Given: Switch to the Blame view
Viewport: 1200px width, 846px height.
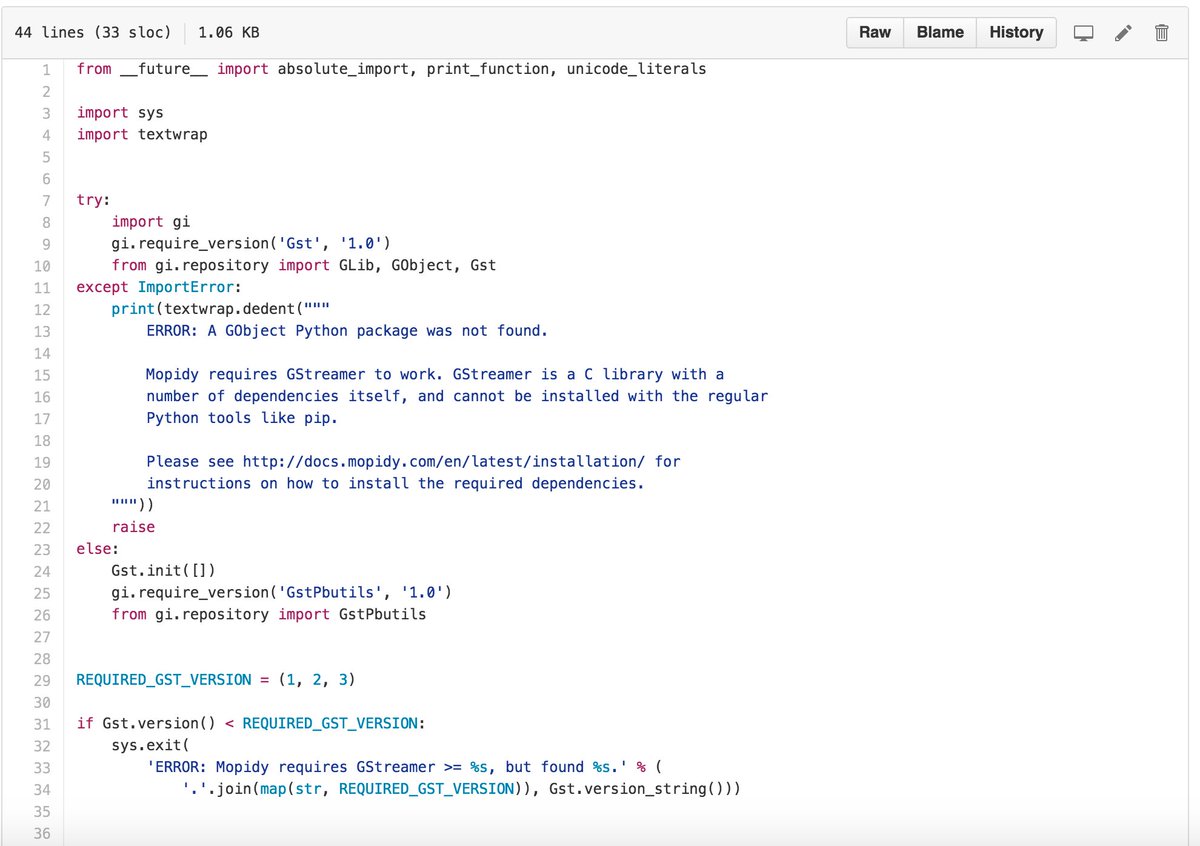Looking at the screenshot, I should click(x=939, y=32).
